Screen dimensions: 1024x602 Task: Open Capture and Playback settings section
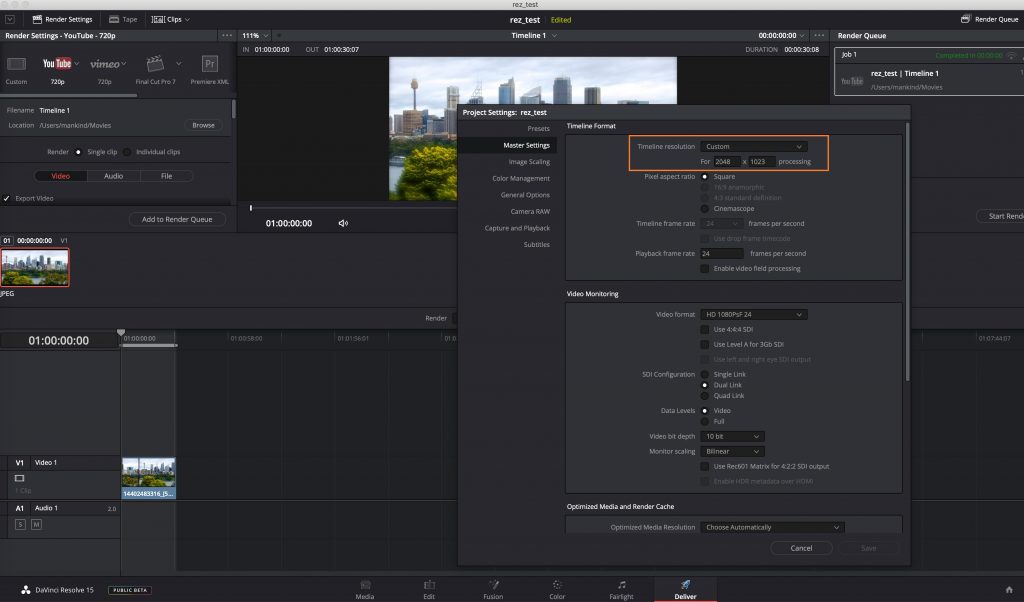coord(517,229)
